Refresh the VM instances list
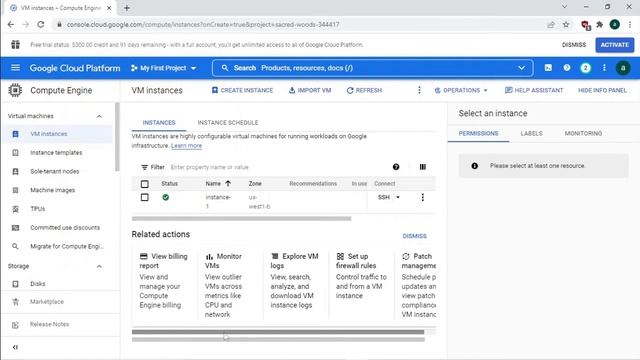640x360 pixels. point(364,90)
